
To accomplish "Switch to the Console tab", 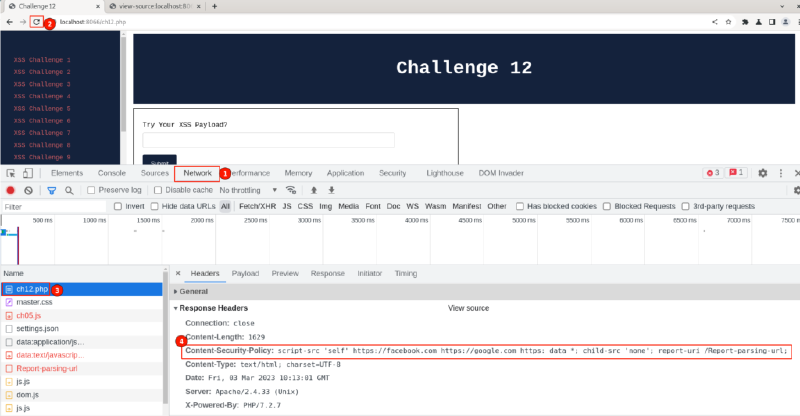I will 111,173.
